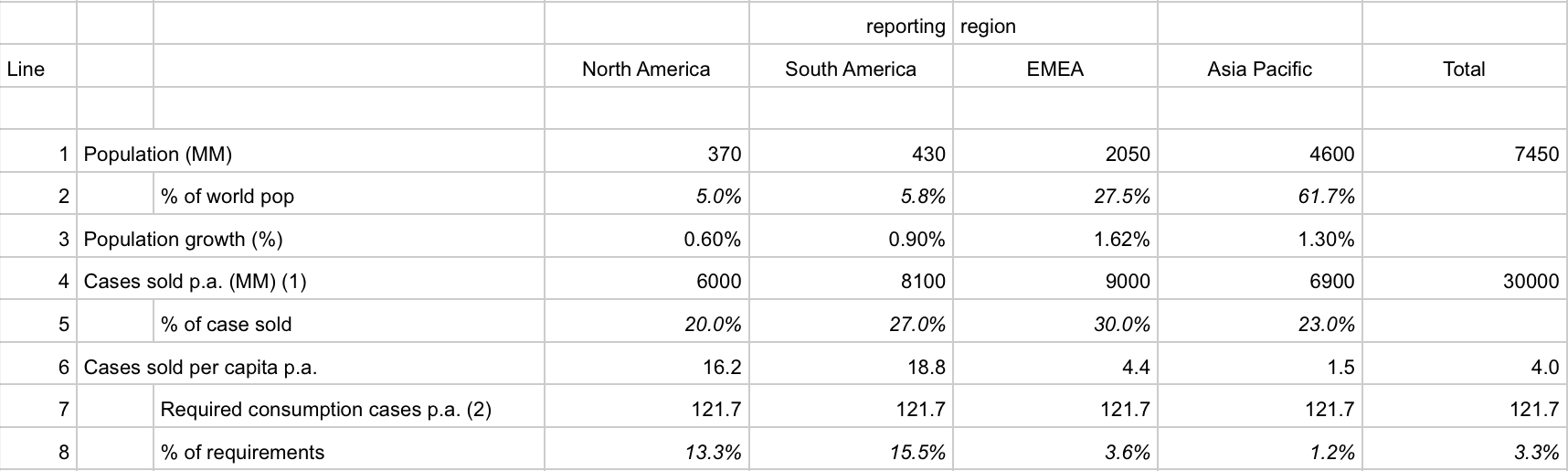Click the '% of case sold' label
The height and width of the screenshot is (471, 1568).
(x=226, y=324)
